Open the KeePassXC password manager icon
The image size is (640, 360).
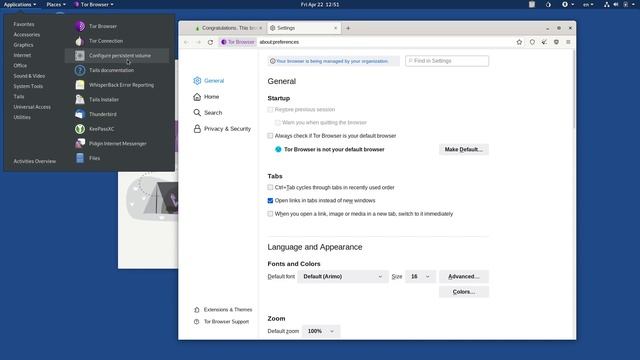tap(80, 129)
